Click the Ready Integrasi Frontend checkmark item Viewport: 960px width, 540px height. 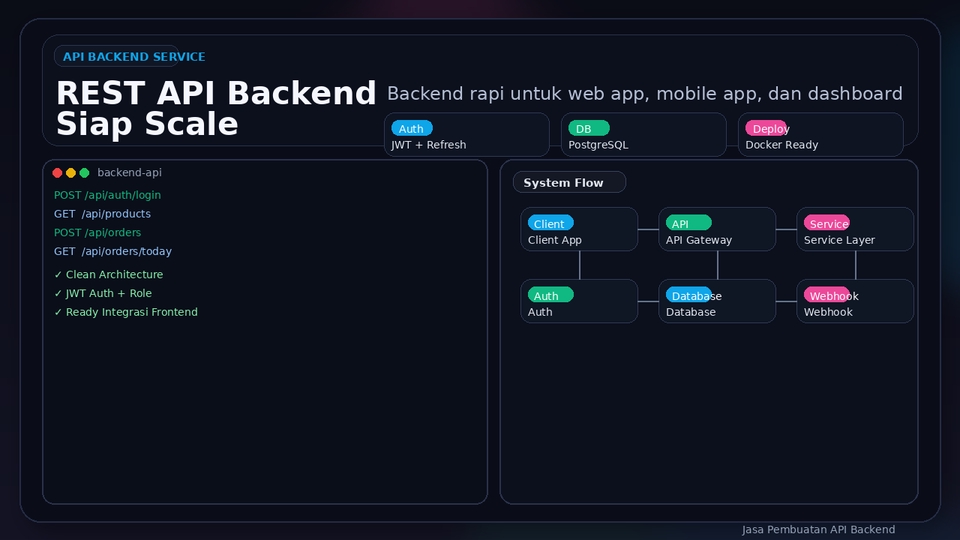click(x=126, y=313)
